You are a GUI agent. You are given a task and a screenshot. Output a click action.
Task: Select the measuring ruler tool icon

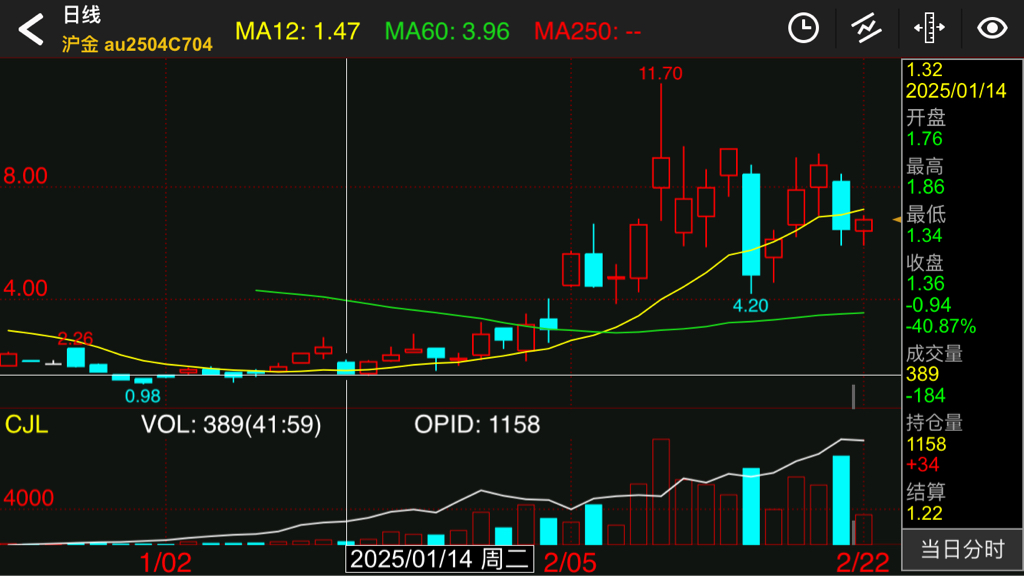[x=929, y=29]
